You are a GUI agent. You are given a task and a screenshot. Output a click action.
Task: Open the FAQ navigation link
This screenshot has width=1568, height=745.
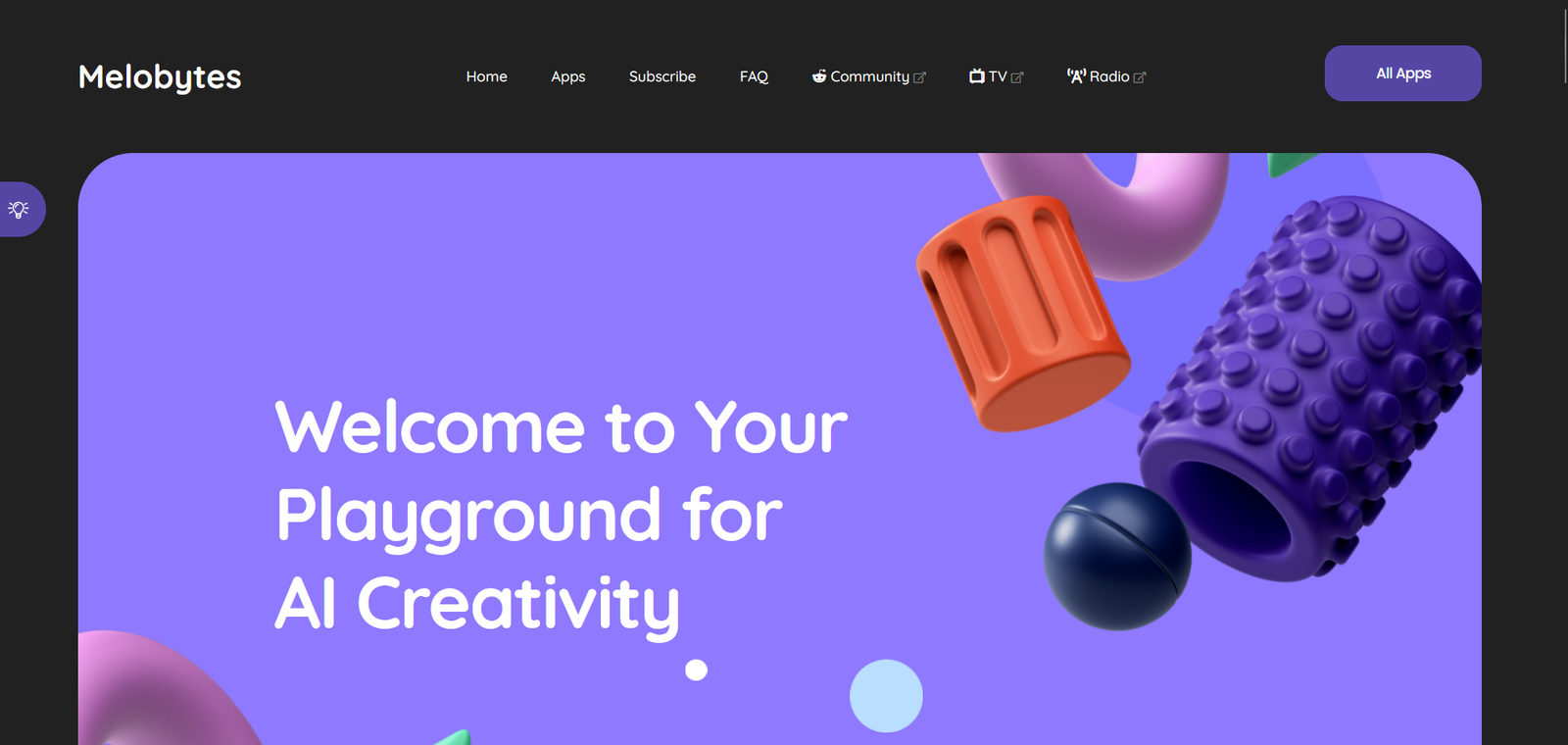(755, 76)
